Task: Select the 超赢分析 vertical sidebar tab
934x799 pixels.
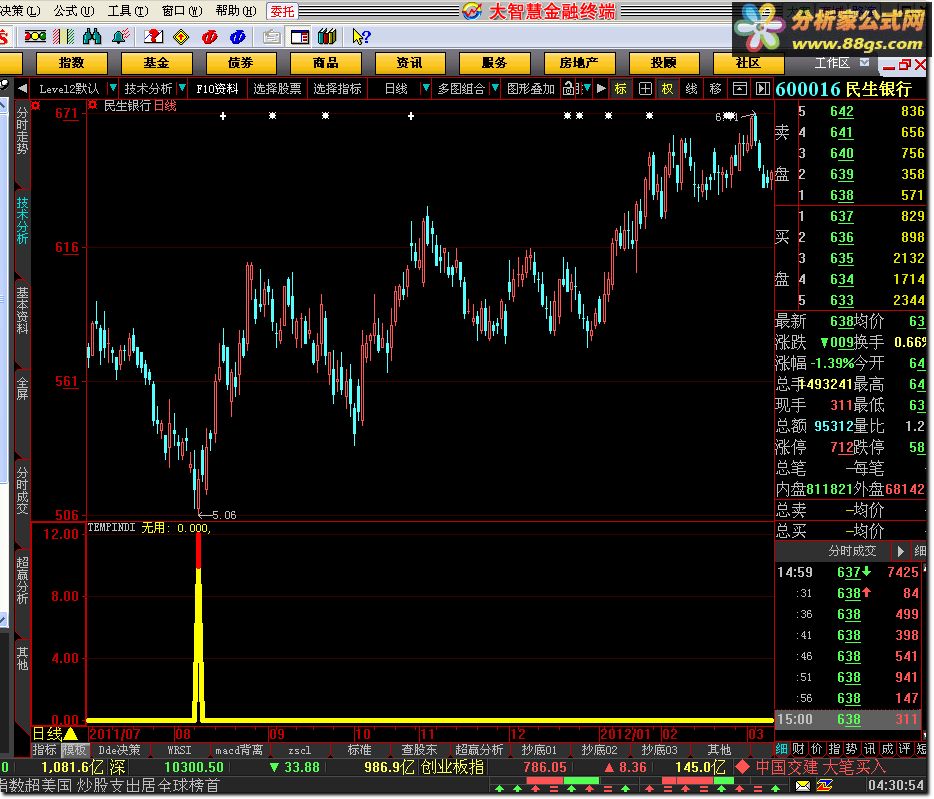Action: coord(22,580)
